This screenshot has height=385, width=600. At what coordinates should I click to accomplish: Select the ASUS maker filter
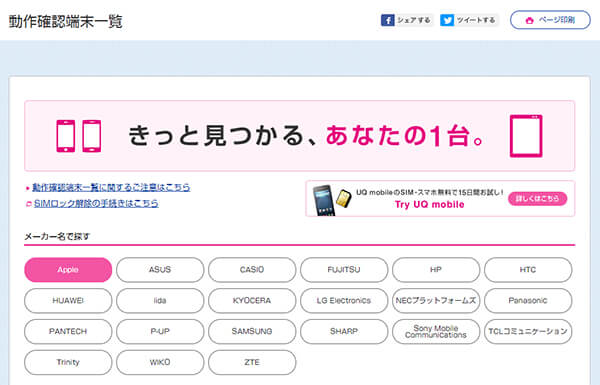pyautogui.click(x=160, y=270)
